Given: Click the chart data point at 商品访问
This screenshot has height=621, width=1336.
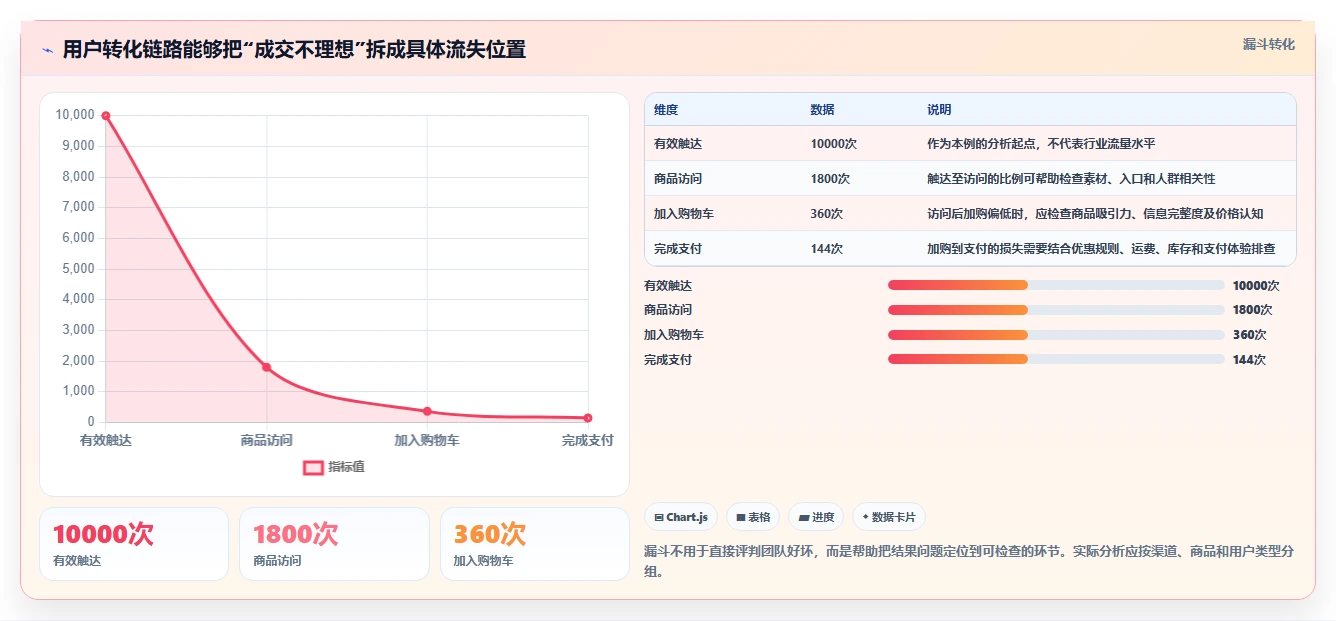Looking at the screenshot, I should point(267,367).
